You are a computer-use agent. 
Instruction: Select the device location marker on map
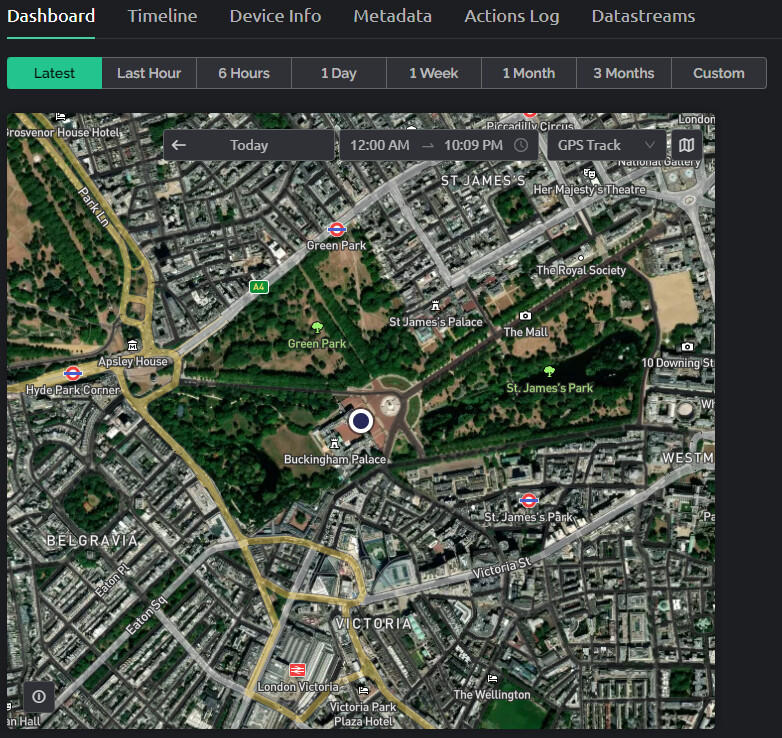tap(361, 421)
